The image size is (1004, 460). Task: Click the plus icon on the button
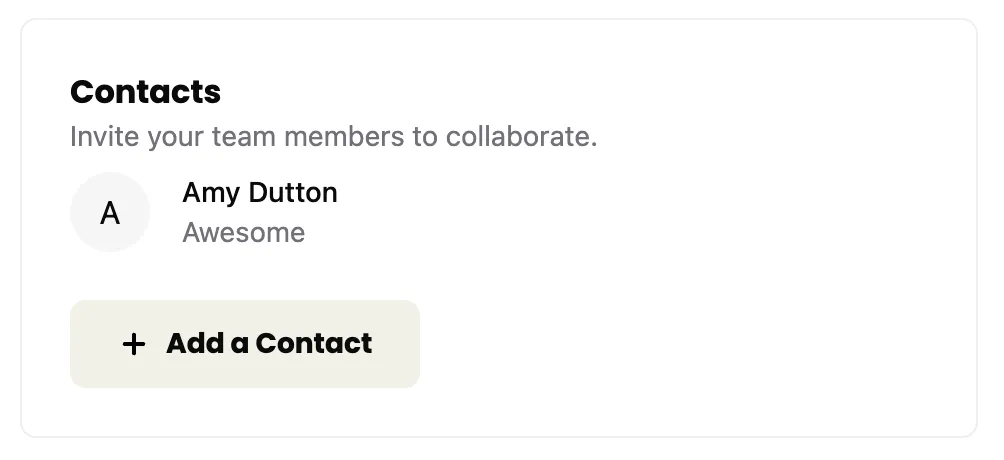pyautogui.click(x=133, y=344)
